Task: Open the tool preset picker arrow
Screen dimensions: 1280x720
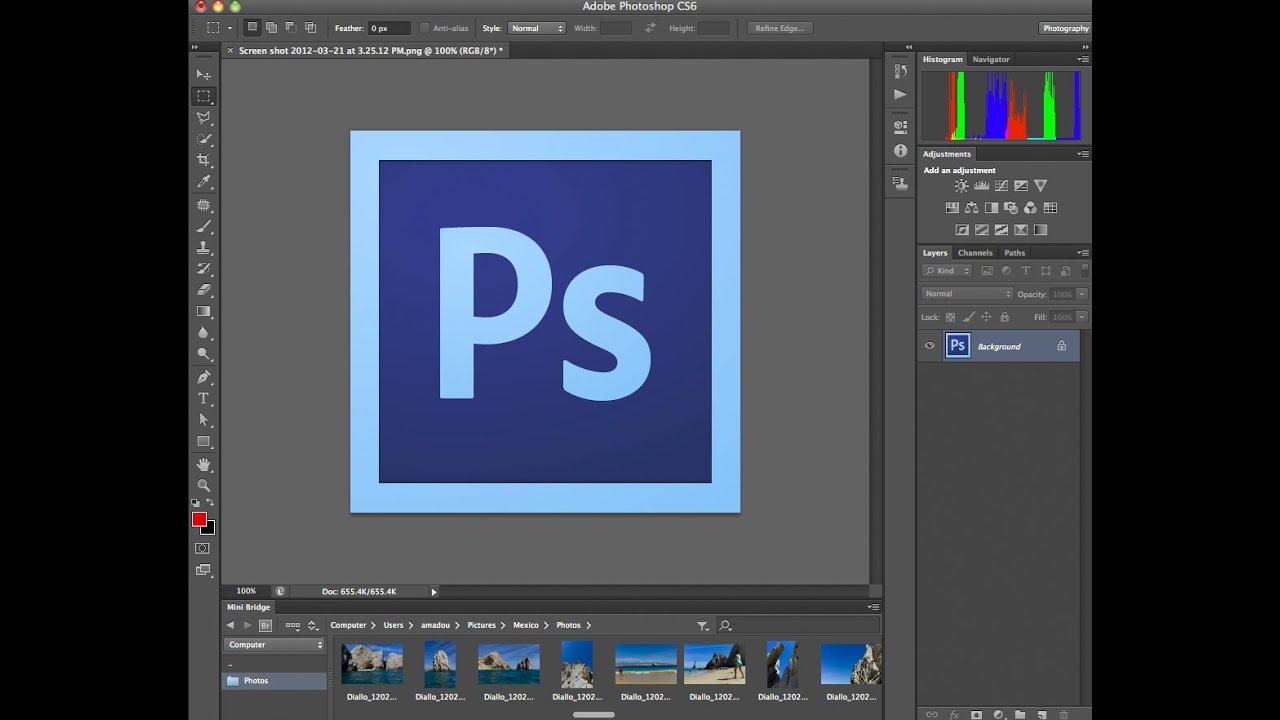Action: [230, 28]
